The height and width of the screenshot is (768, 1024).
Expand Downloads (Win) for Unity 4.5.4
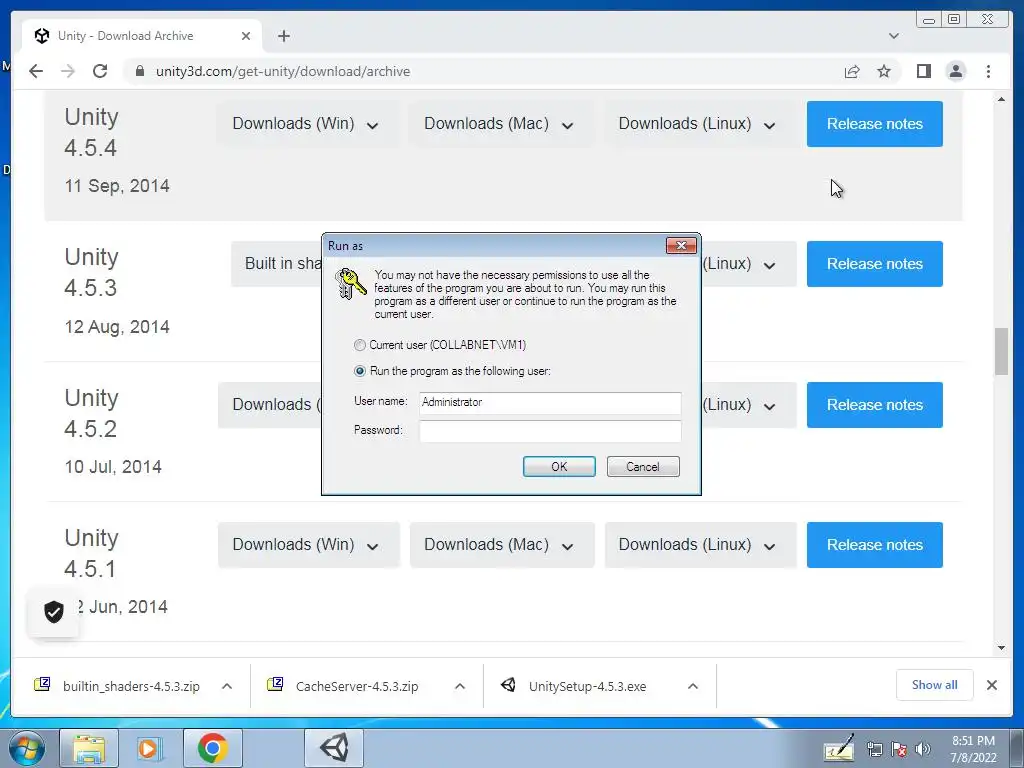tap(306, 124)
